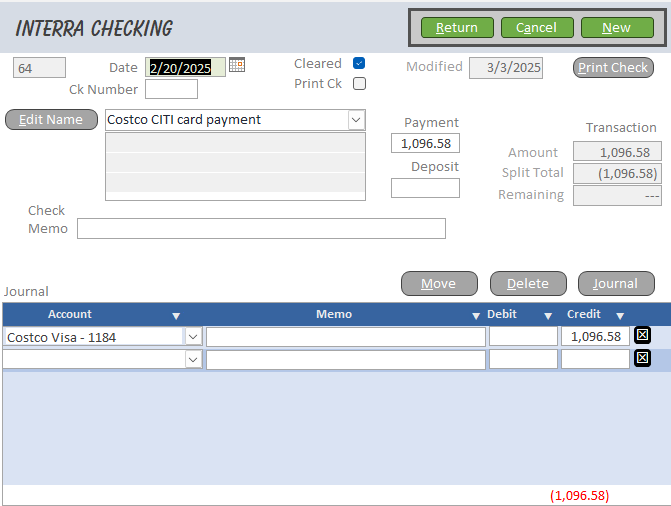The image size is (671, 506).
Task: Open the Debit column filter arrow
Action: (548, 316)
